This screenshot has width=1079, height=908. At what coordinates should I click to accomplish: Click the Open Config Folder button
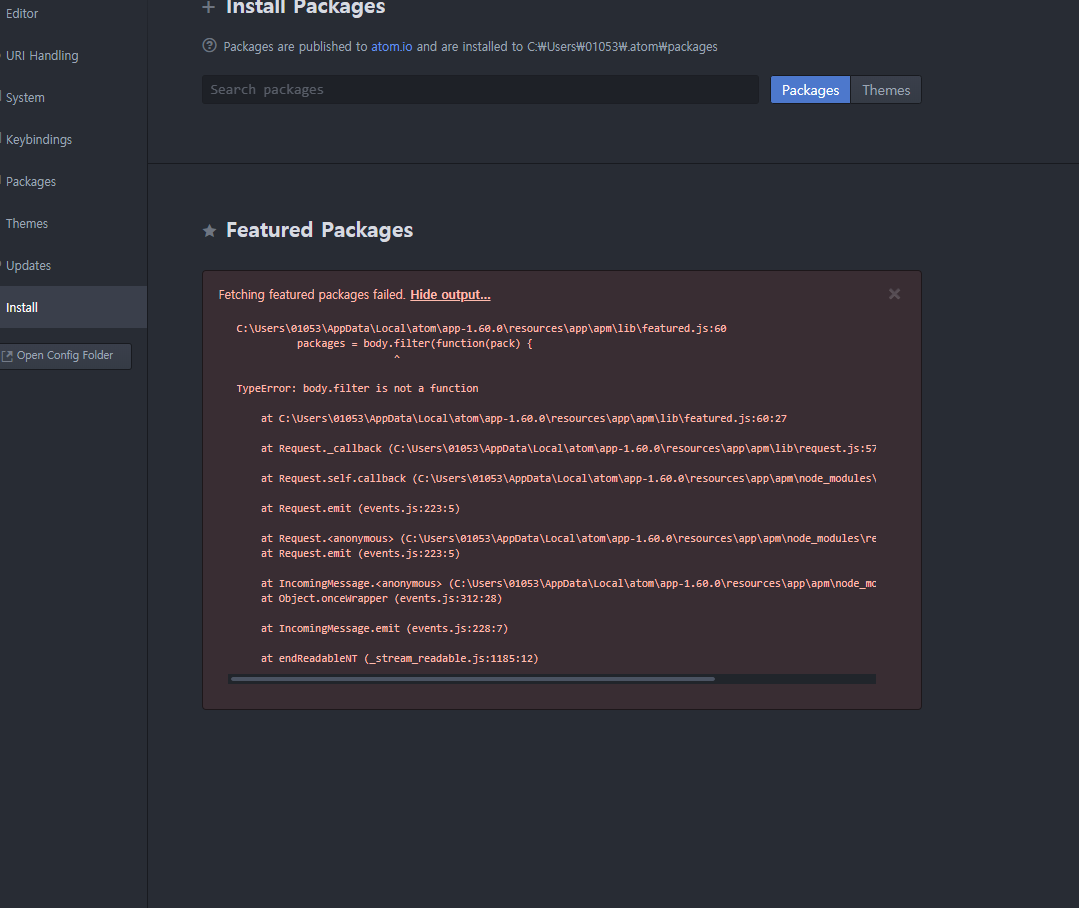coord(64,356)
